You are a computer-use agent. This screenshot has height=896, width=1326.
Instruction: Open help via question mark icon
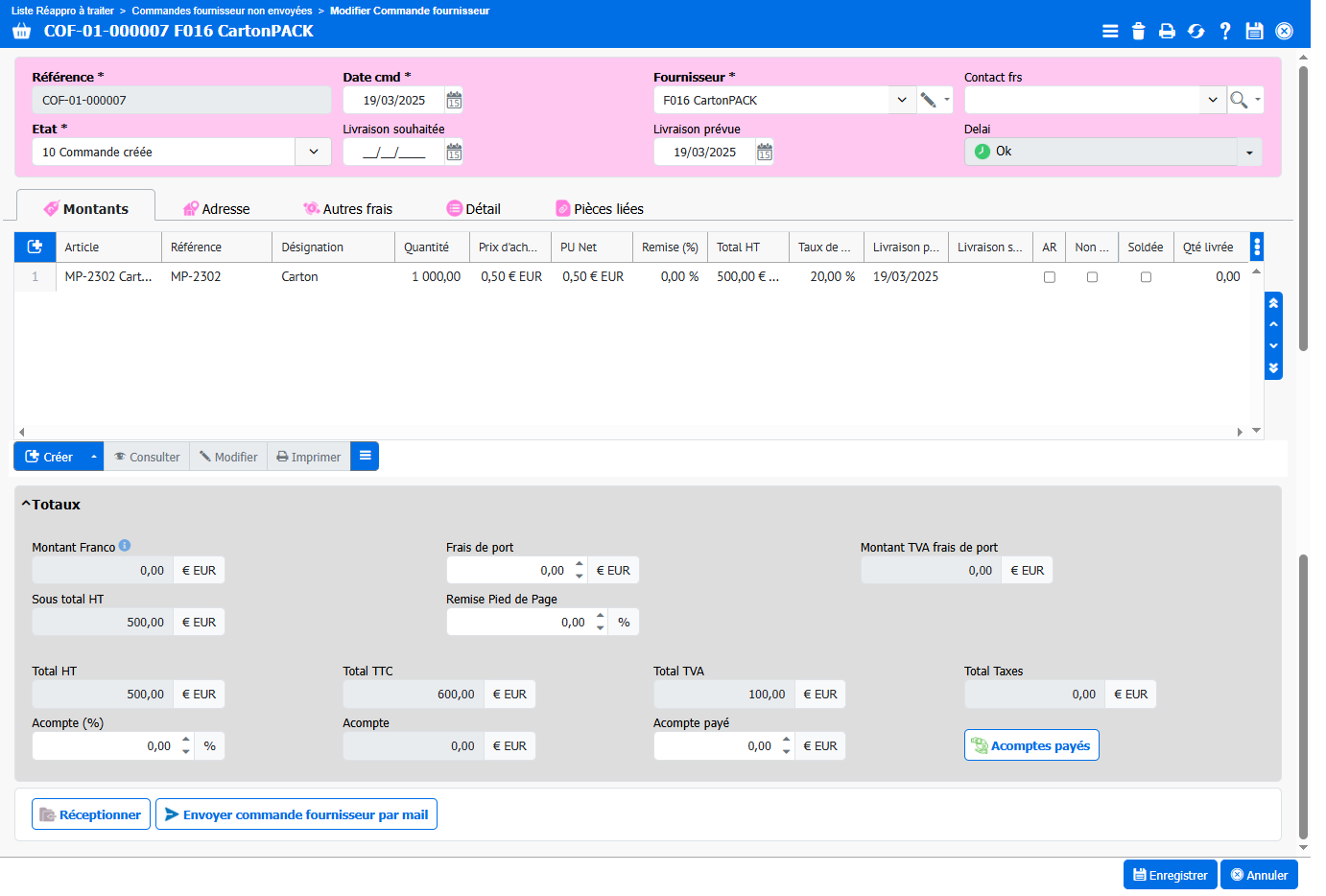coord(1225,31)
